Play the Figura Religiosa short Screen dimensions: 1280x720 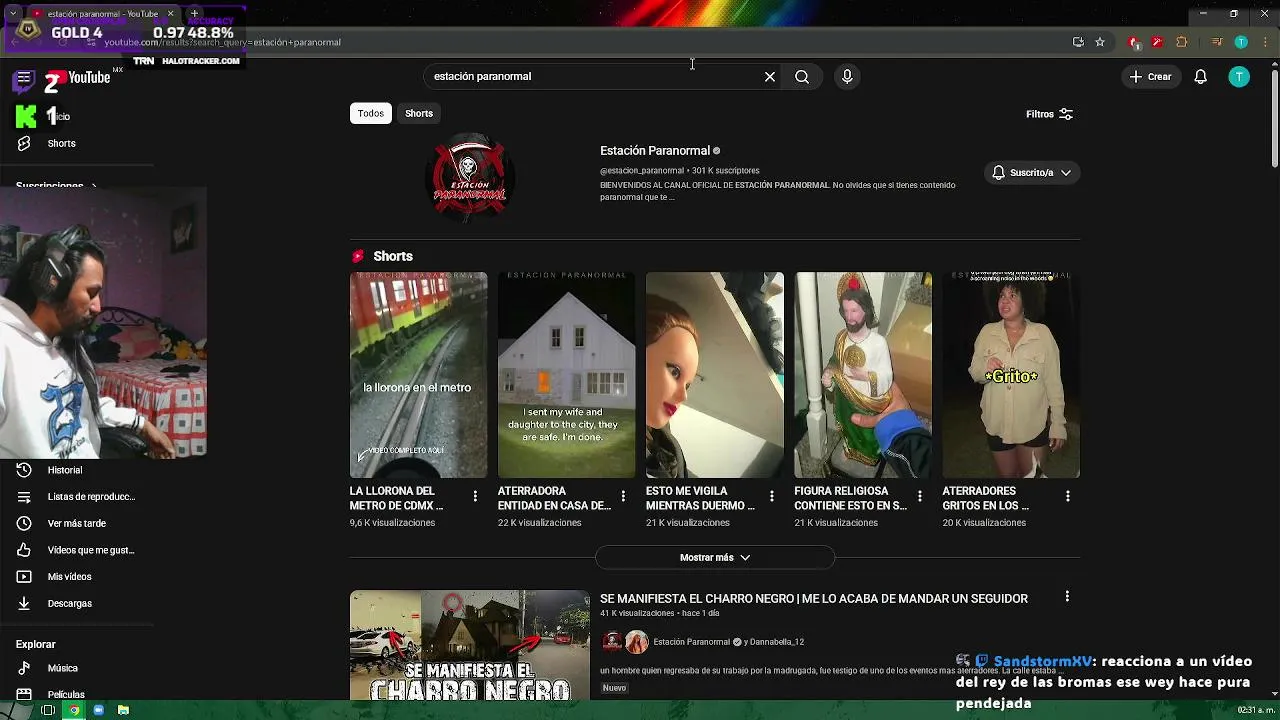862,375
